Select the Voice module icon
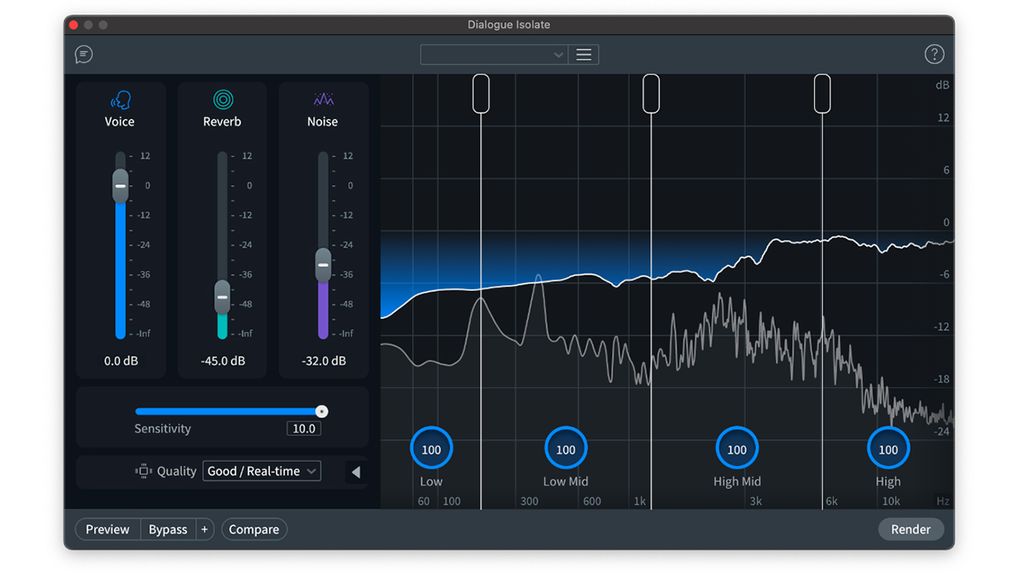 point(119,100)
